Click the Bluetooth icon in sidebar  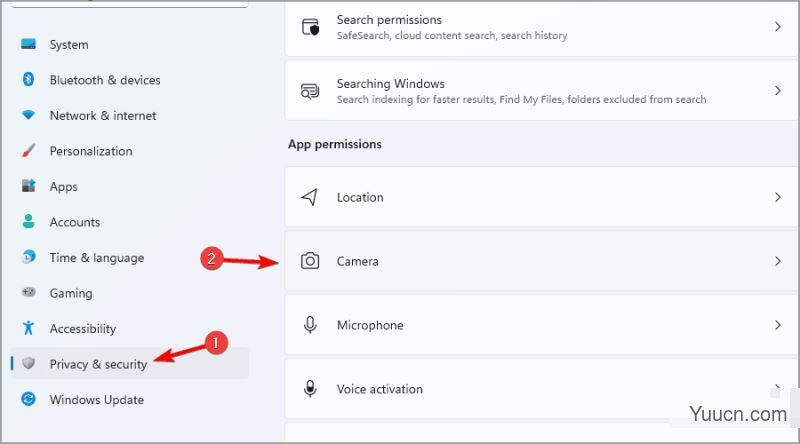[x=29, y=79]
